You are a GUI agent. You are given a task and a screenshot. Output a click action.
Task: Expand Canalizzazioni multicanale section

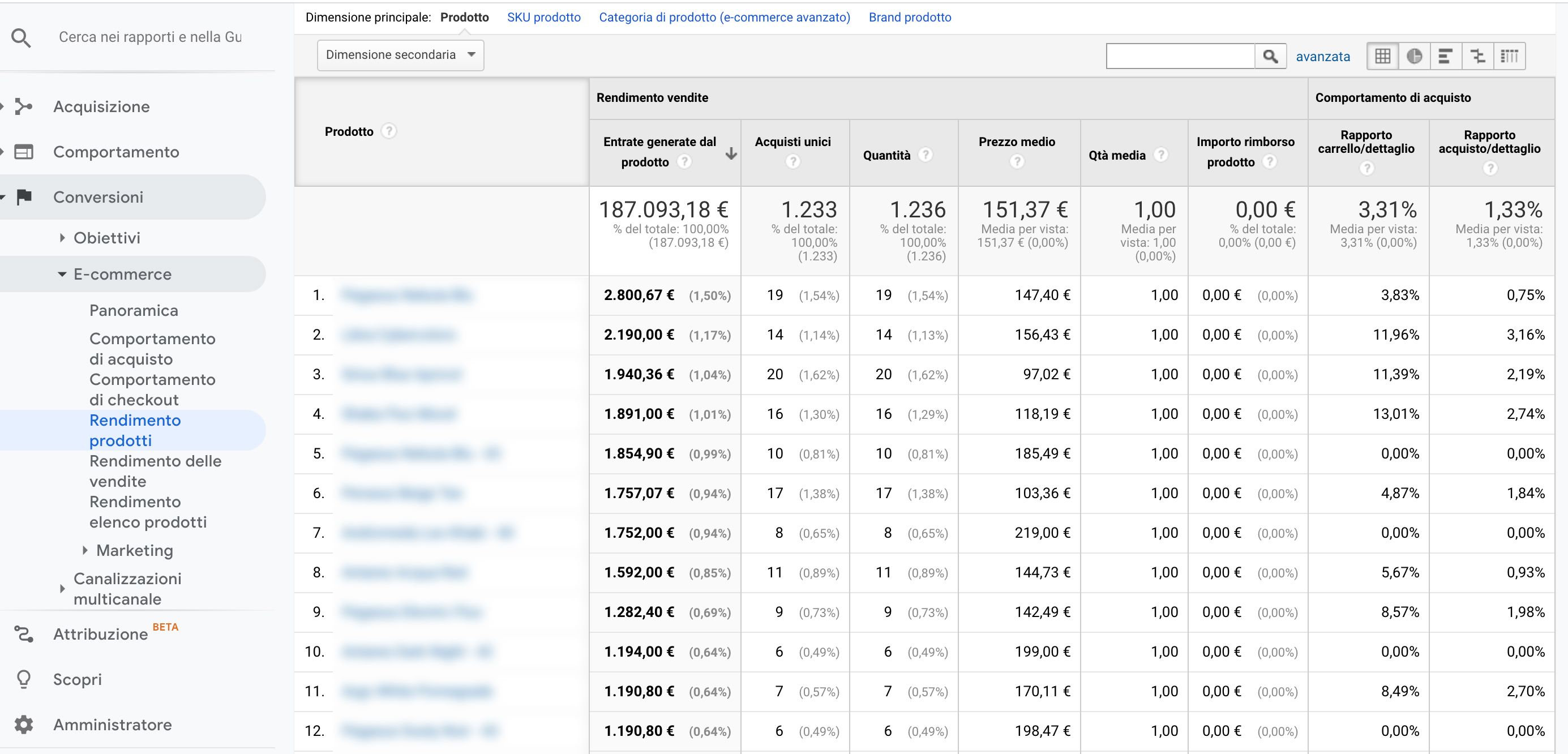click(62, 589)
